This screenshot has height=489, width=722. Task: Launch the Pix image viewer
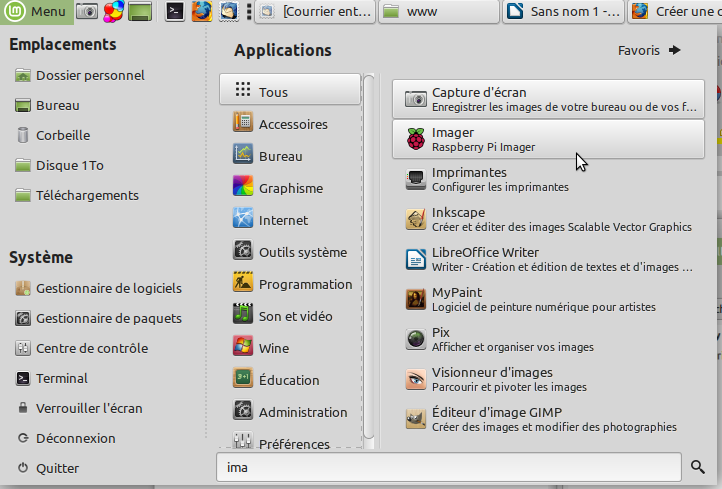[x=548, y=339]
